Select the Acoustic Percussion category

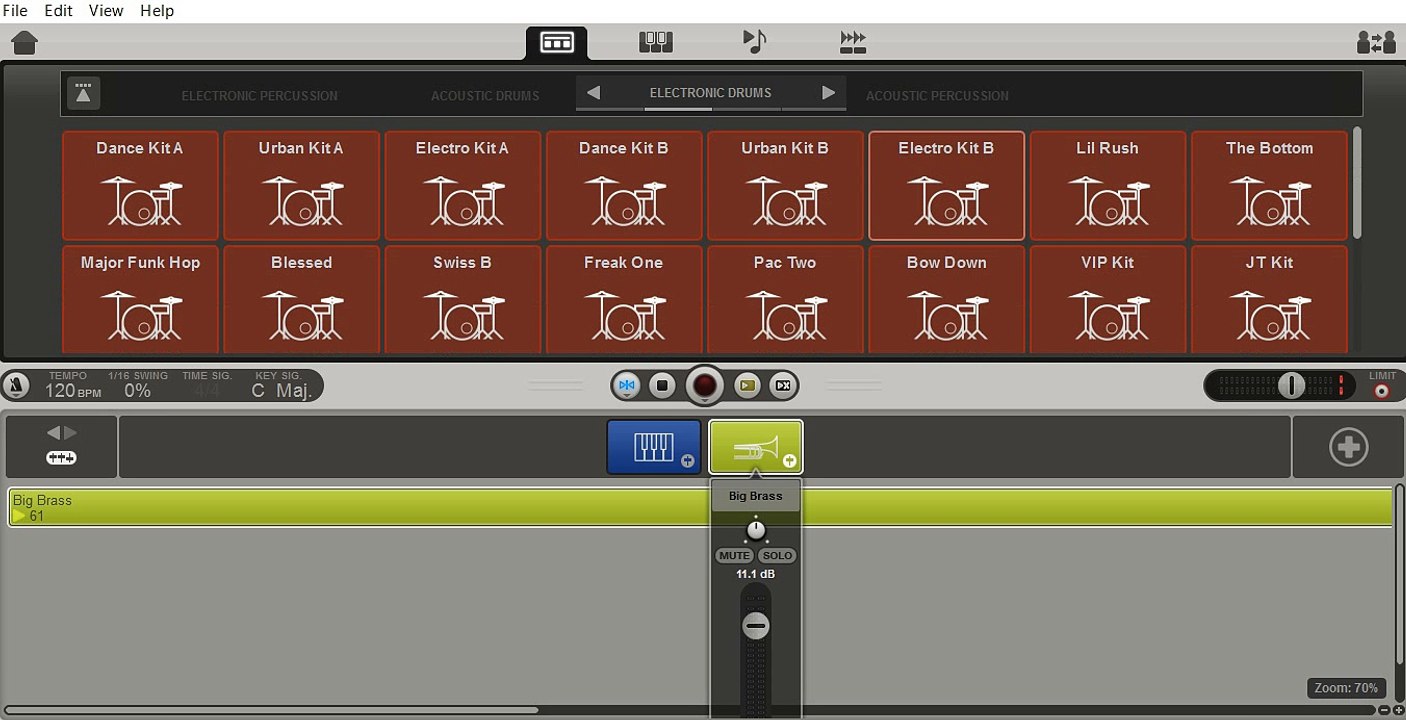937,96
